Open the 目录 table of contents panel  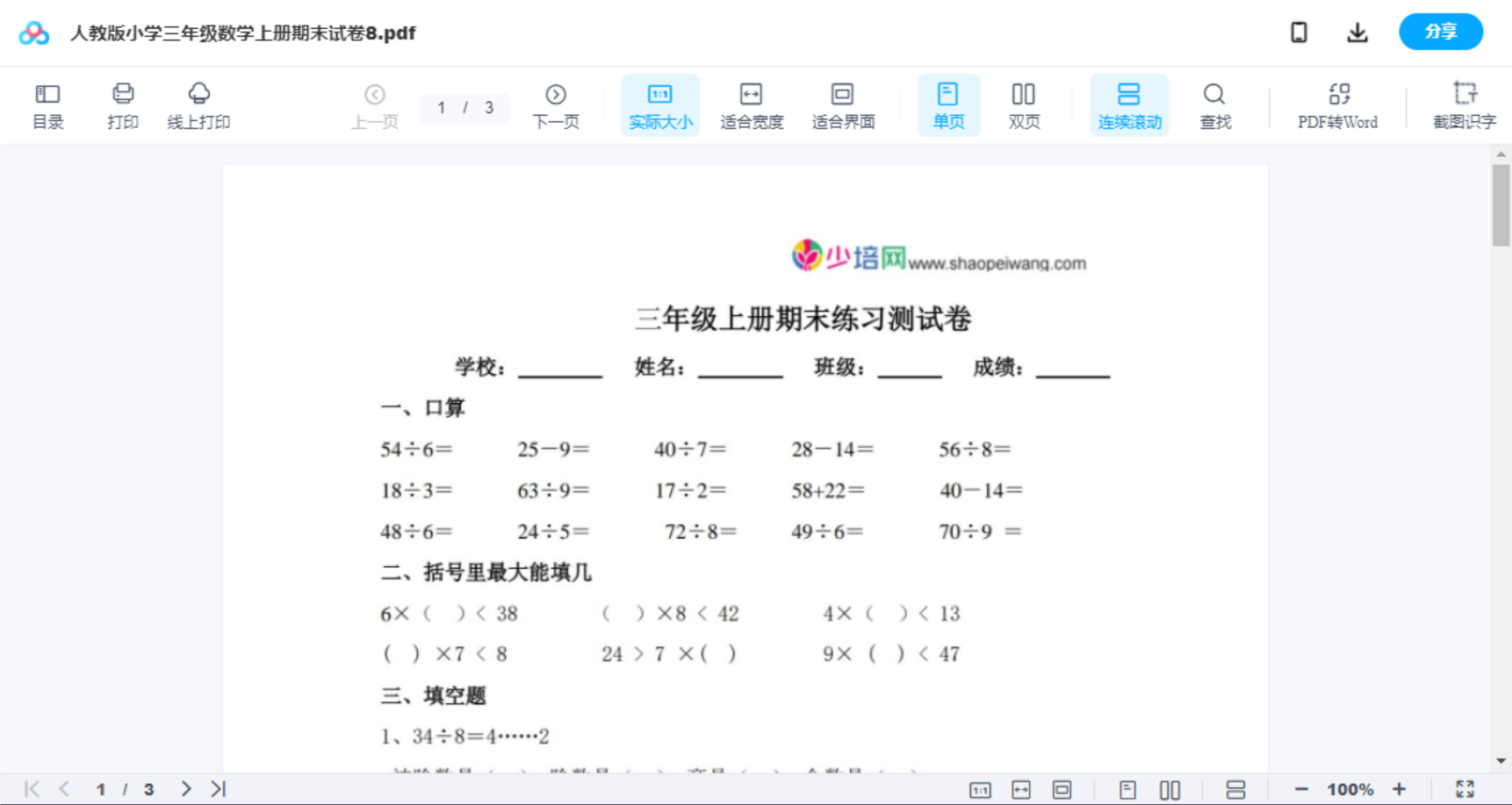pos(47,104)
